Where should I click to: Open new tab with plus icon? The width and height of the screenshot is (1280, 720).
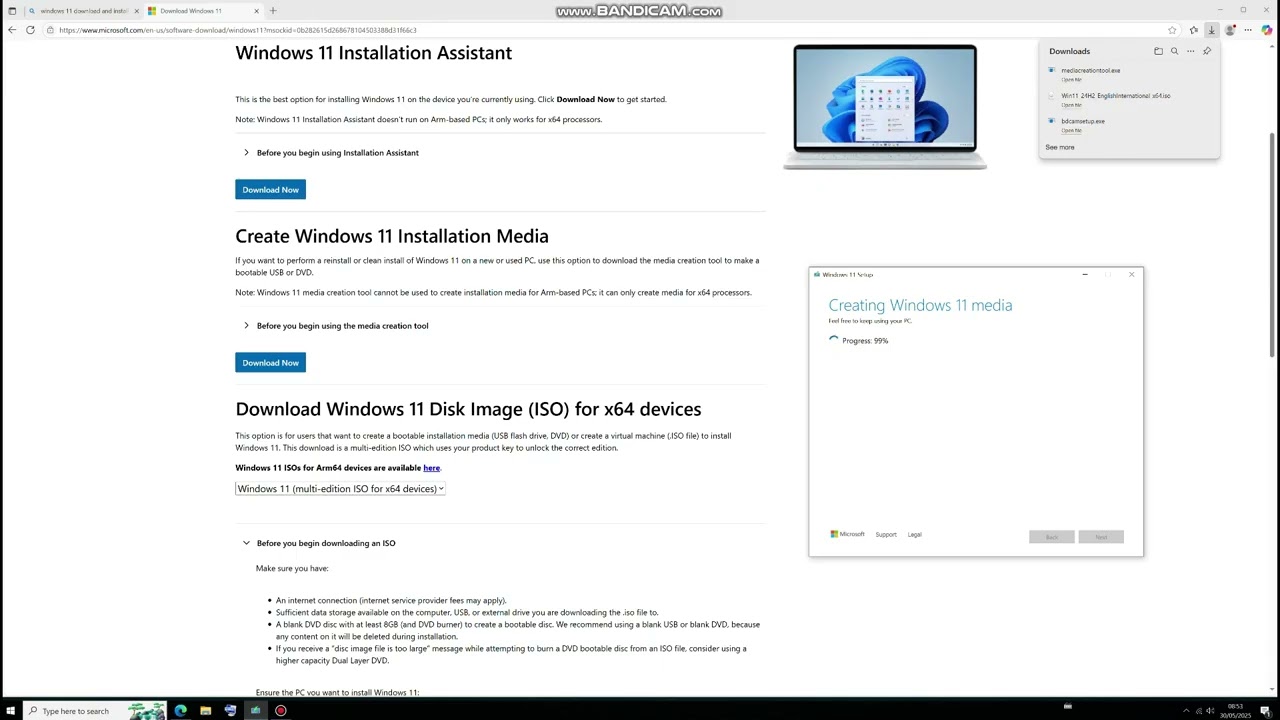pos(273,11)
